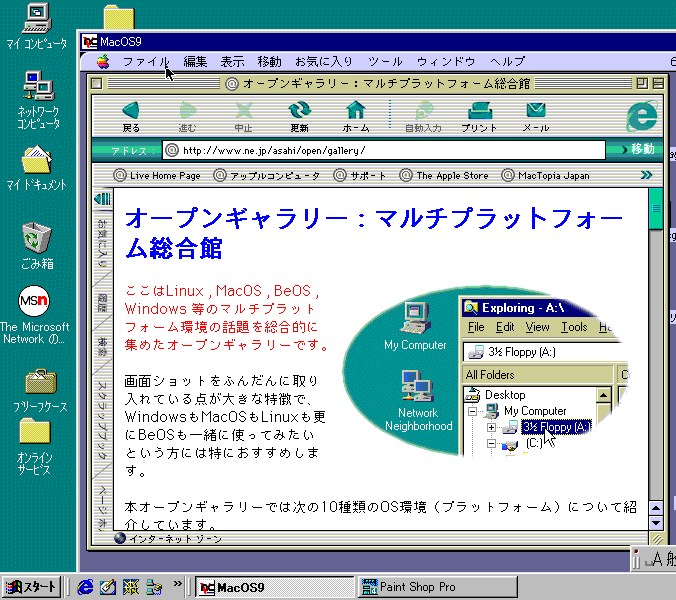Click the browser window collapse box
This screenshot has height=600, width=676.
click(658, 83)
